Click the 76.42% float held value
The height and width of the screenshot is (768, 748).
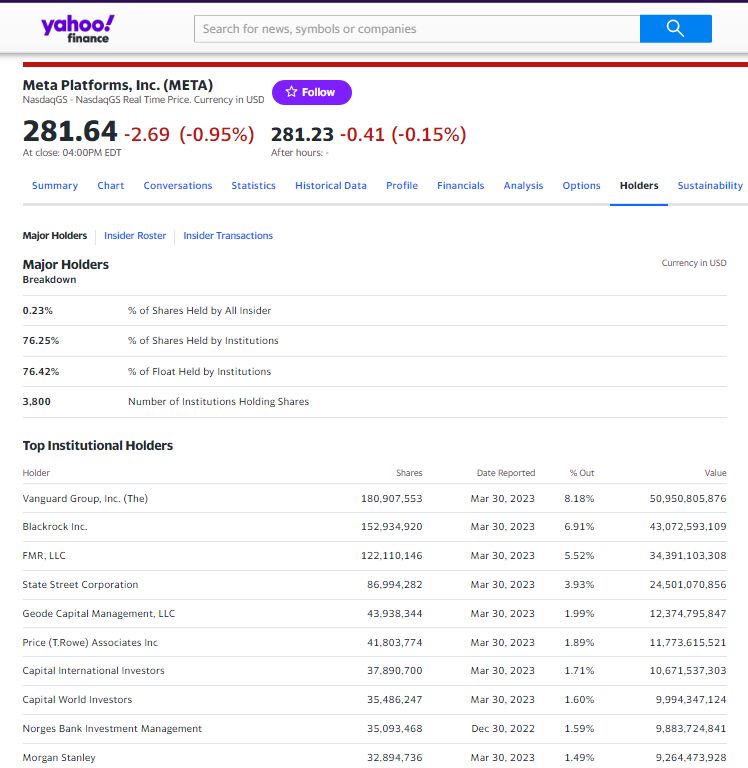pyautogui.click(x=41, y=371)
